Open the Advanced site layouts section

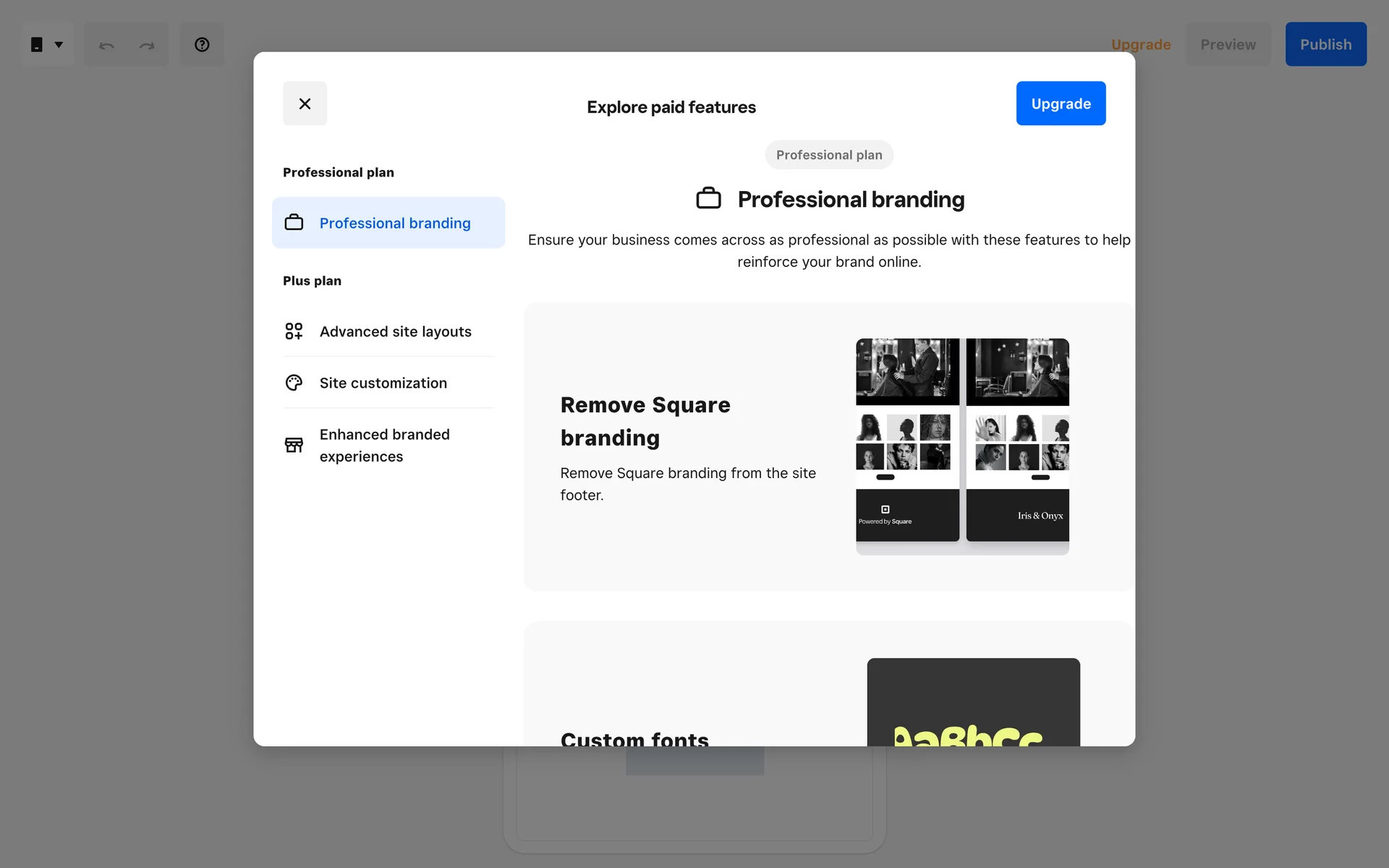click(395, 331)
